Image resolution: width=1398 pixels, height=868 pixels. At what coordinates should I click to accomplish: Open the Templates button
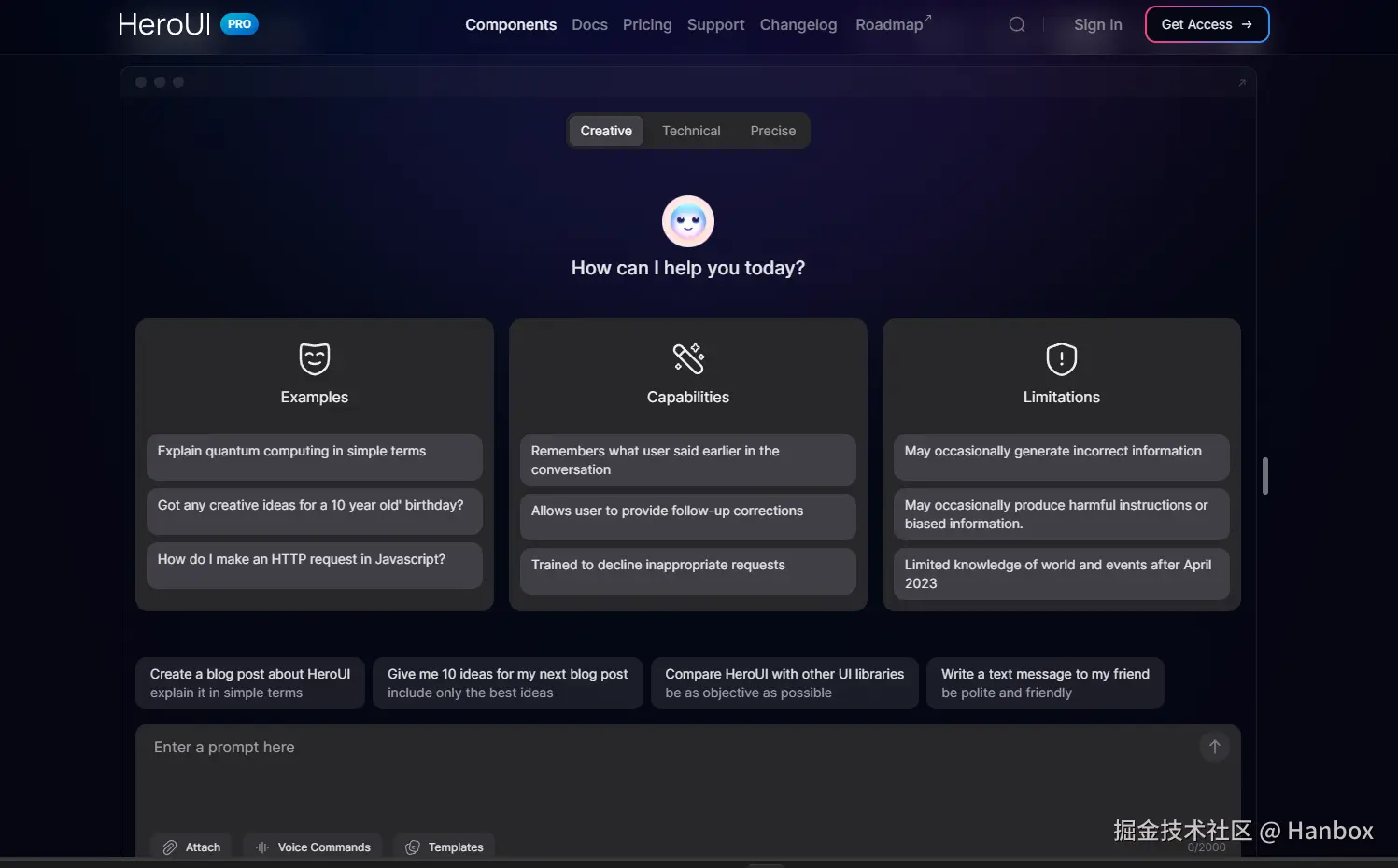(x=445, y=847)
